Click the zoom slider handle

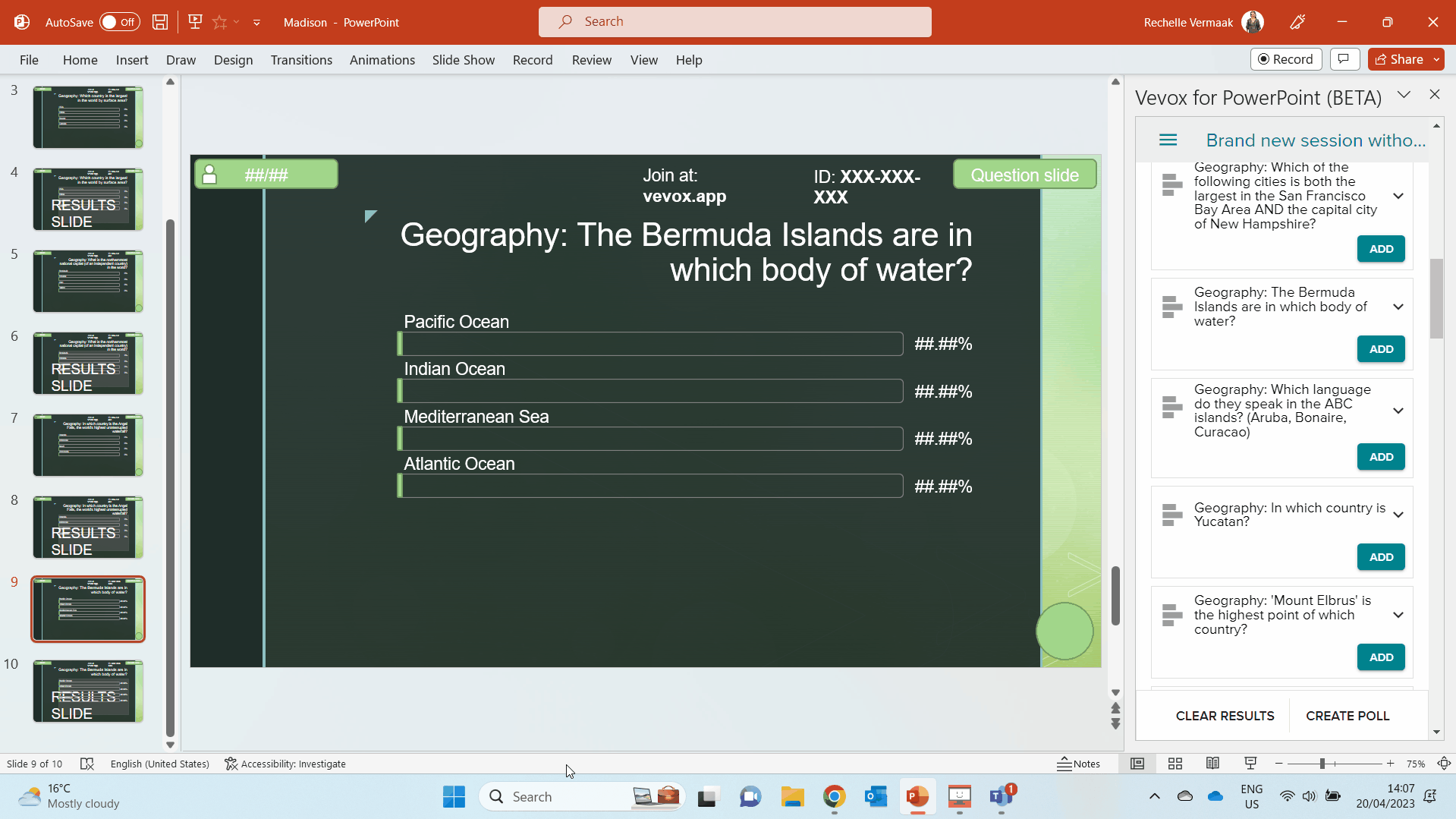tap(1322, 764)
